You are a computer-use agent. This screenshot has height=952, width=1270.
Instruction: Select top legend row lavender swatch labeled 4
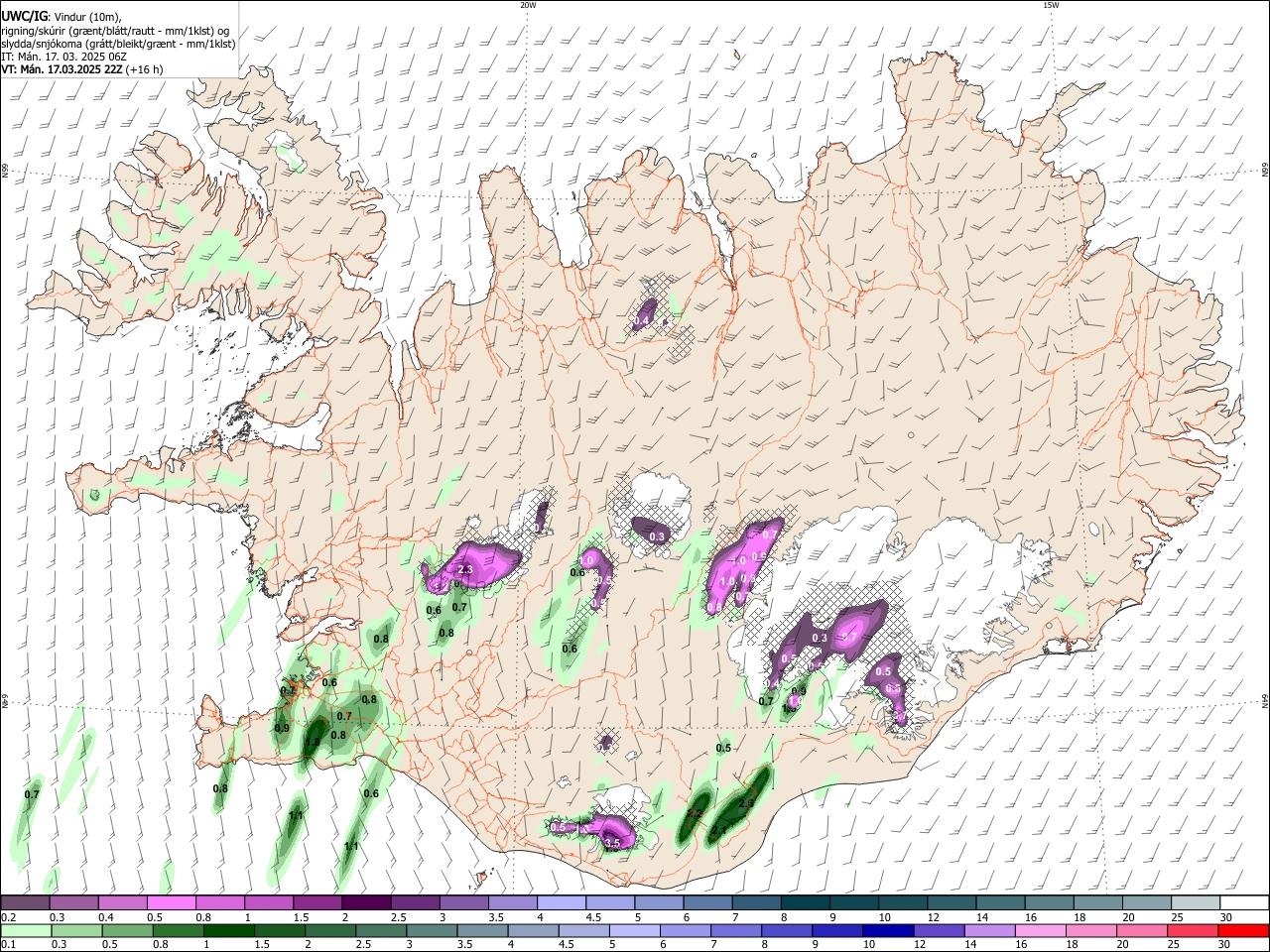coord(562,903)
